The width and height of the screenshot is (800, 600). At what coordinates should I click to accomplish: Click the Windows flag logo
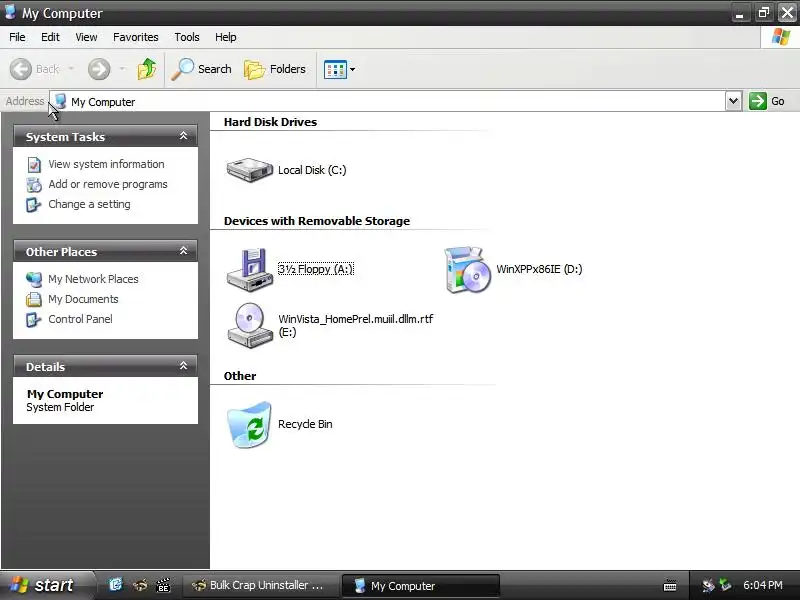(x=781, y=37)
